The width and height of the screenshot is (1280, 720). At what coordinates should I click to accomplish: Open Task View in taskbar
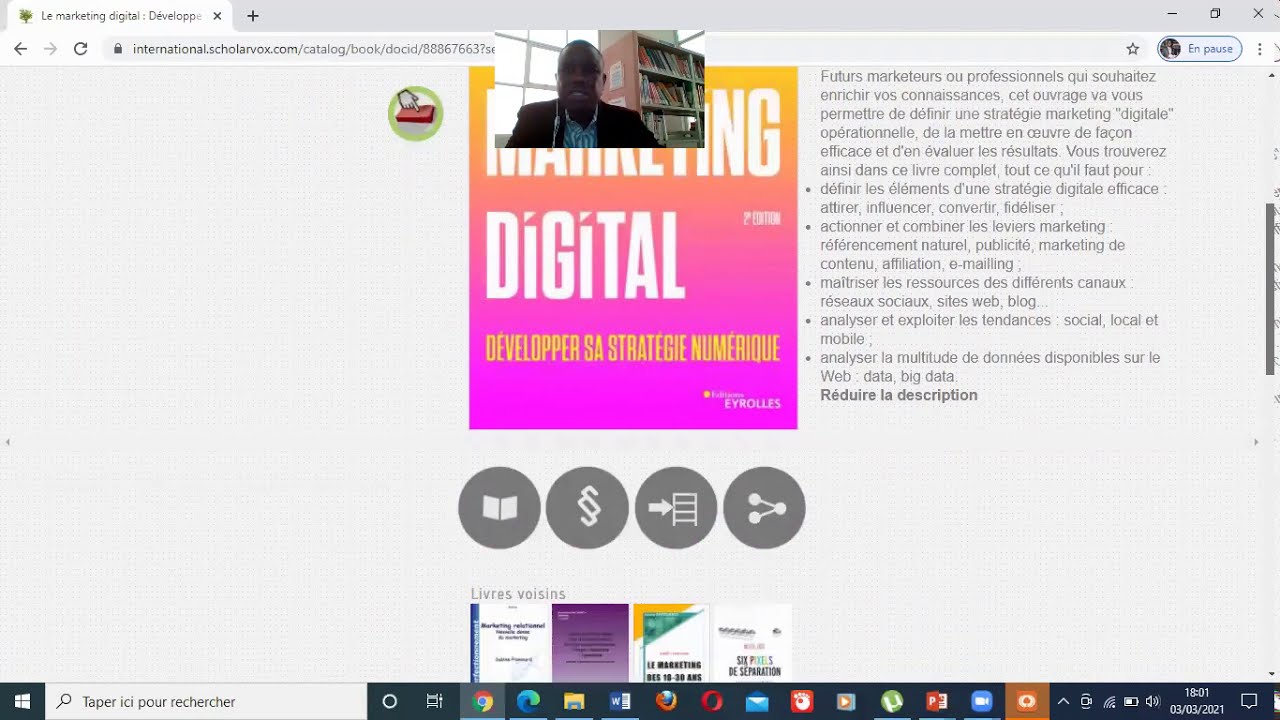coord(434,701)
